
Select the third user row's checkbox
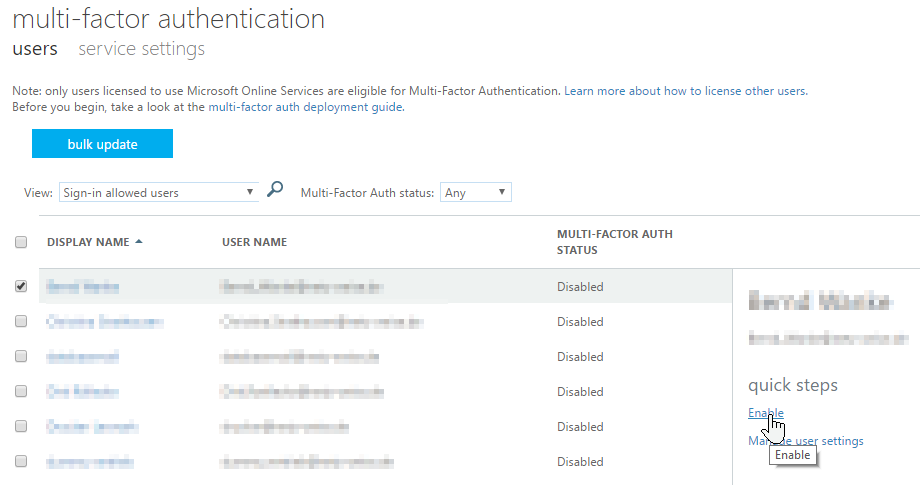[21, 356]
